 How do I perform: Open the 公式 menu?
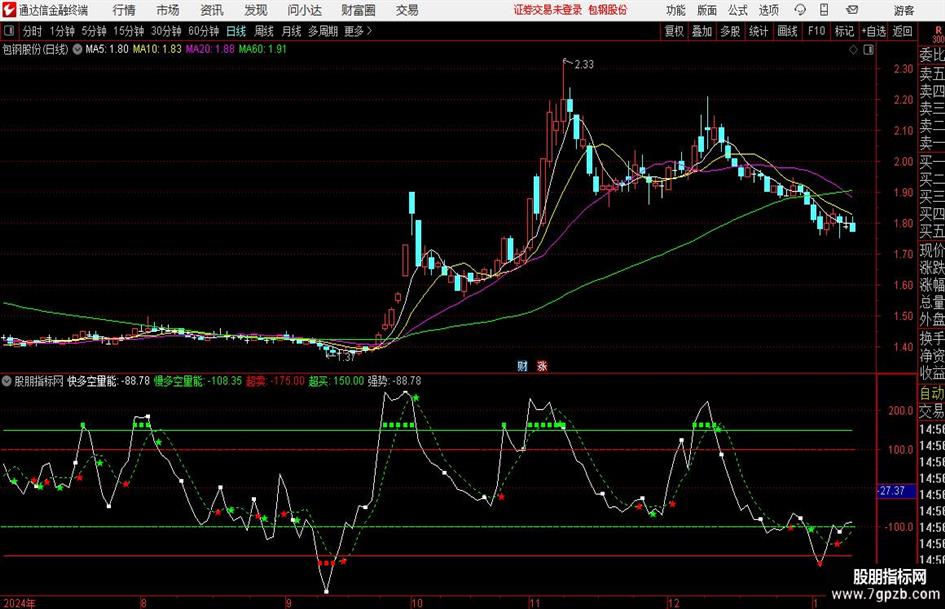coord(738,10)
